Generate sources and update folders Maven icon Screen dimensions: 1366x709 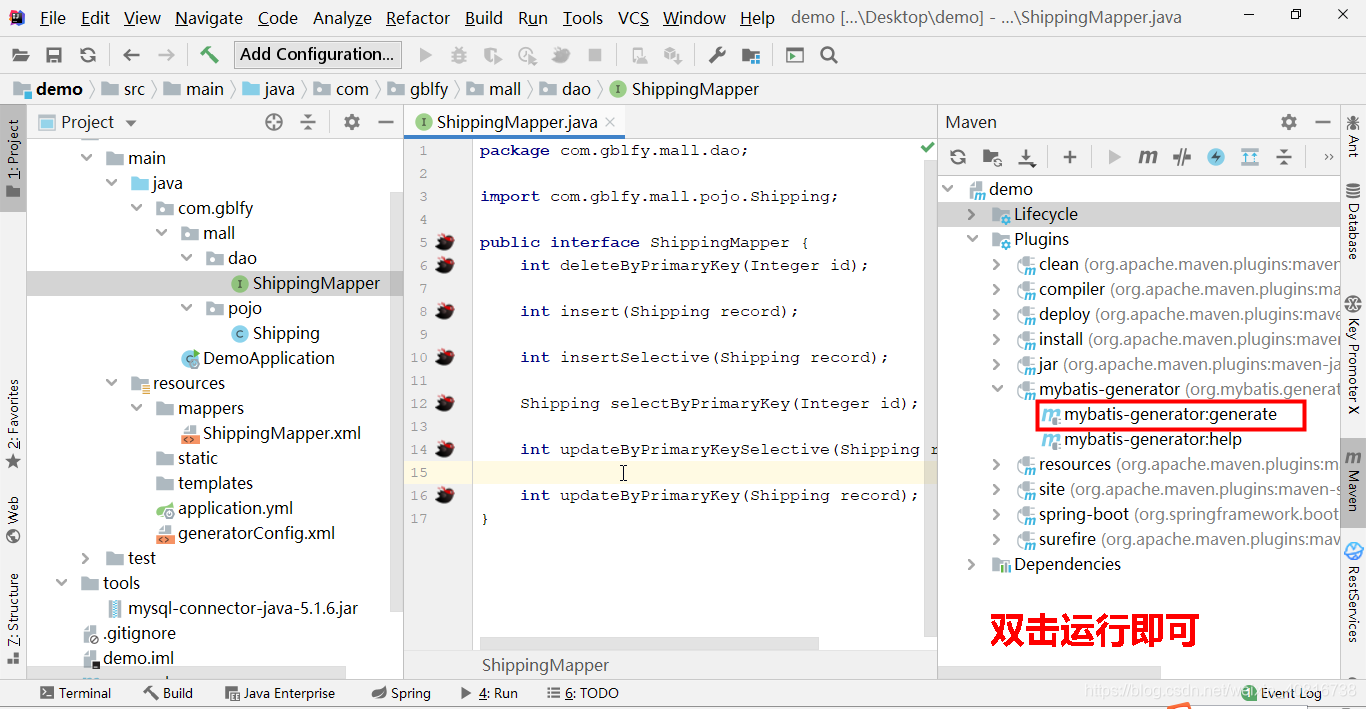click(992, 157)
